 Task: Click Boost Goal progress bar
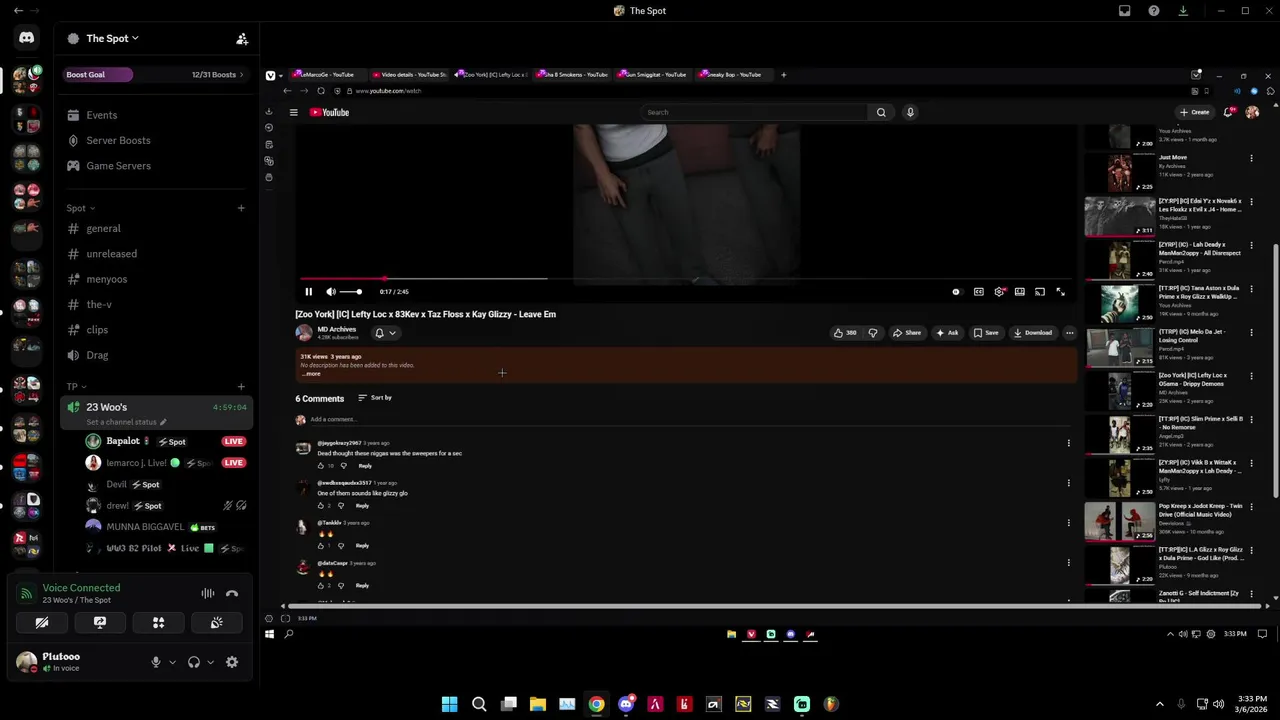pos(155,74)
